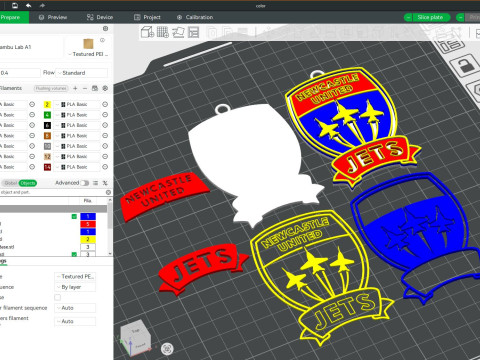Open filament section settings gear icon
The height and width of the screenshot is (360, 480).
coord(105,88)
